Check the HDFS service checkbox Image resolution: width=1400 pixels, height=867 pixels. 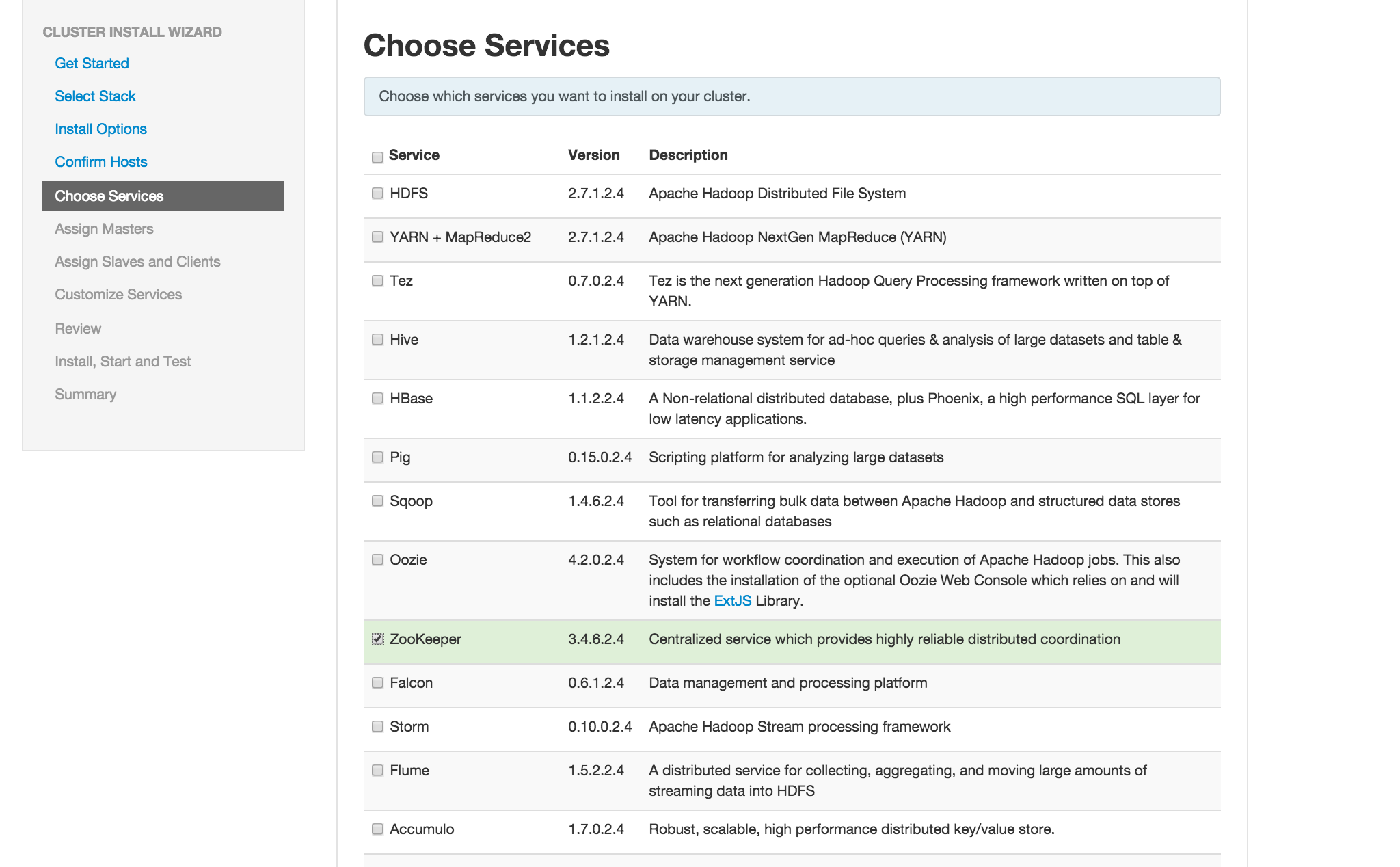point(377,194)
